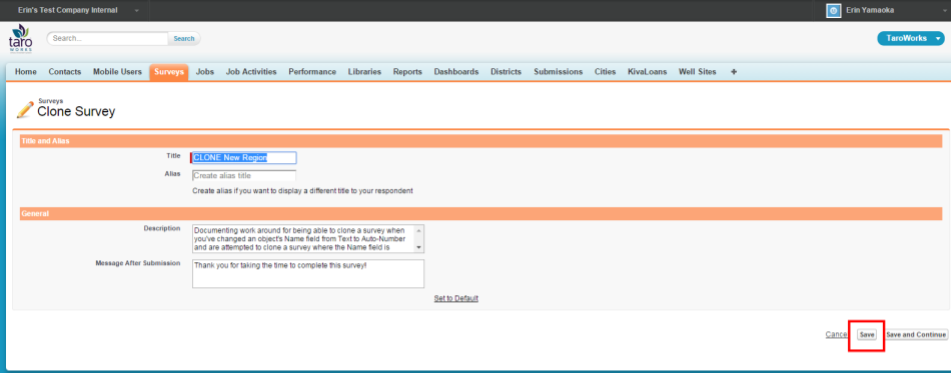Image resolution: width=951 pixels, height=373 pixels.
Task: Click Set to Default link
Action: pyautogui.click(x=456, y=298)
